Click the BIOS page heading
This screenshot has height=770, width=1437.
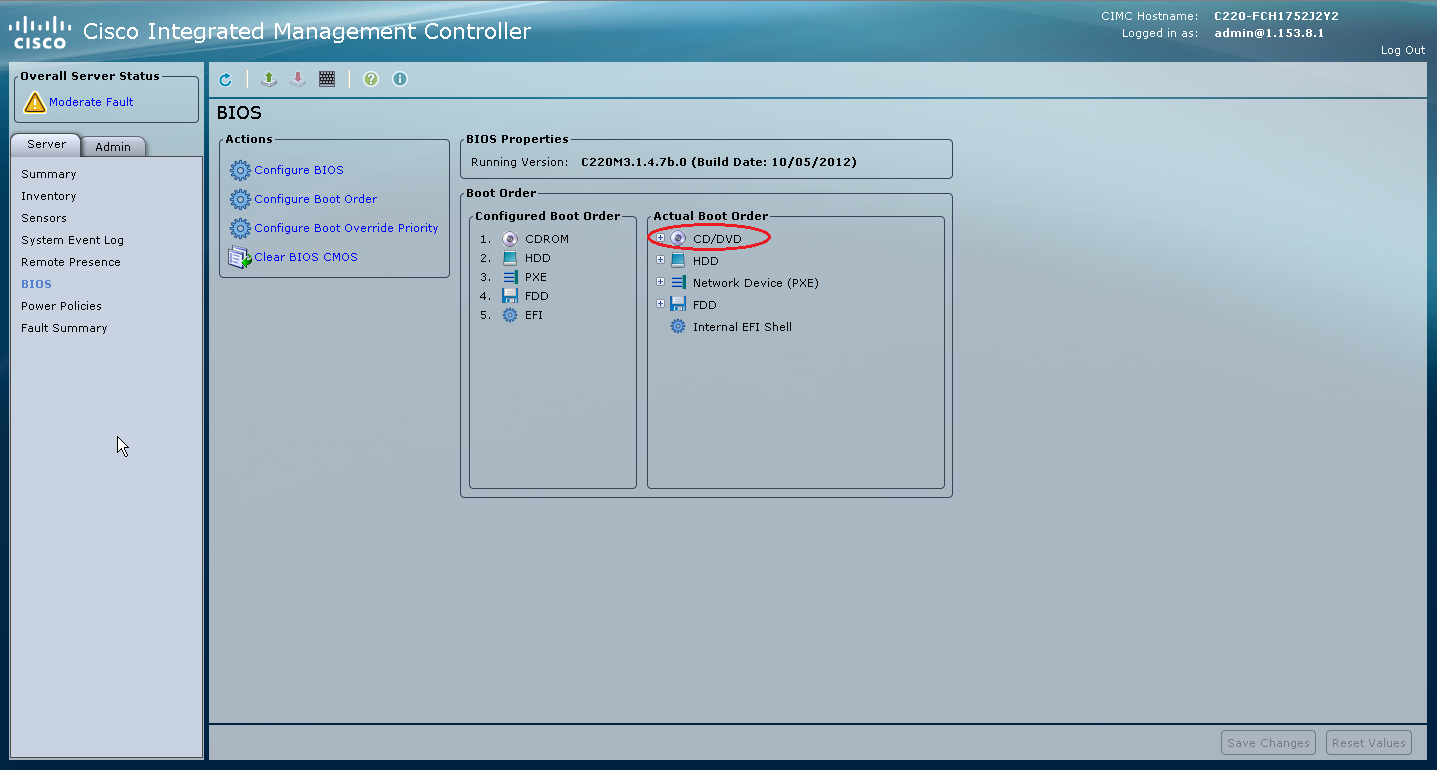point(239,113)
